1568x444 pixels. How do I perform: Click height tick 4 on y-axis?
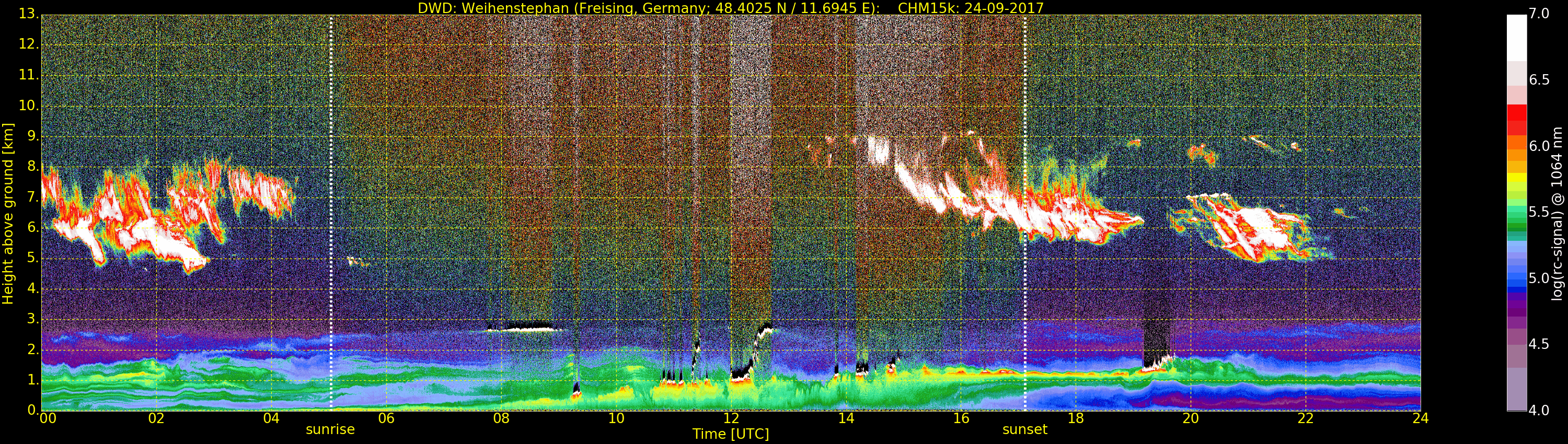(32, 288)
